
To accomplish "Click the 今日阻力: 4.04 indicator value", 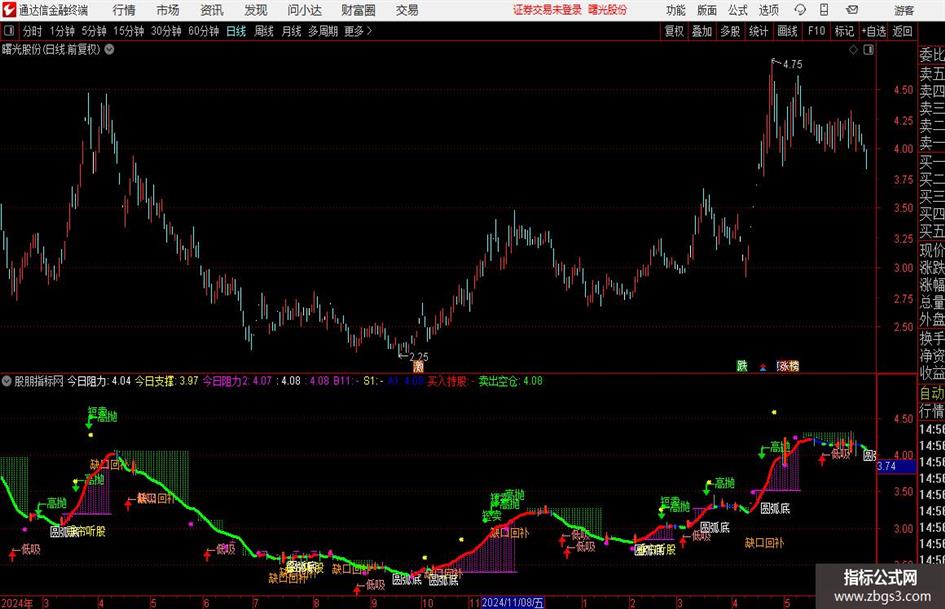I will 99,381.
